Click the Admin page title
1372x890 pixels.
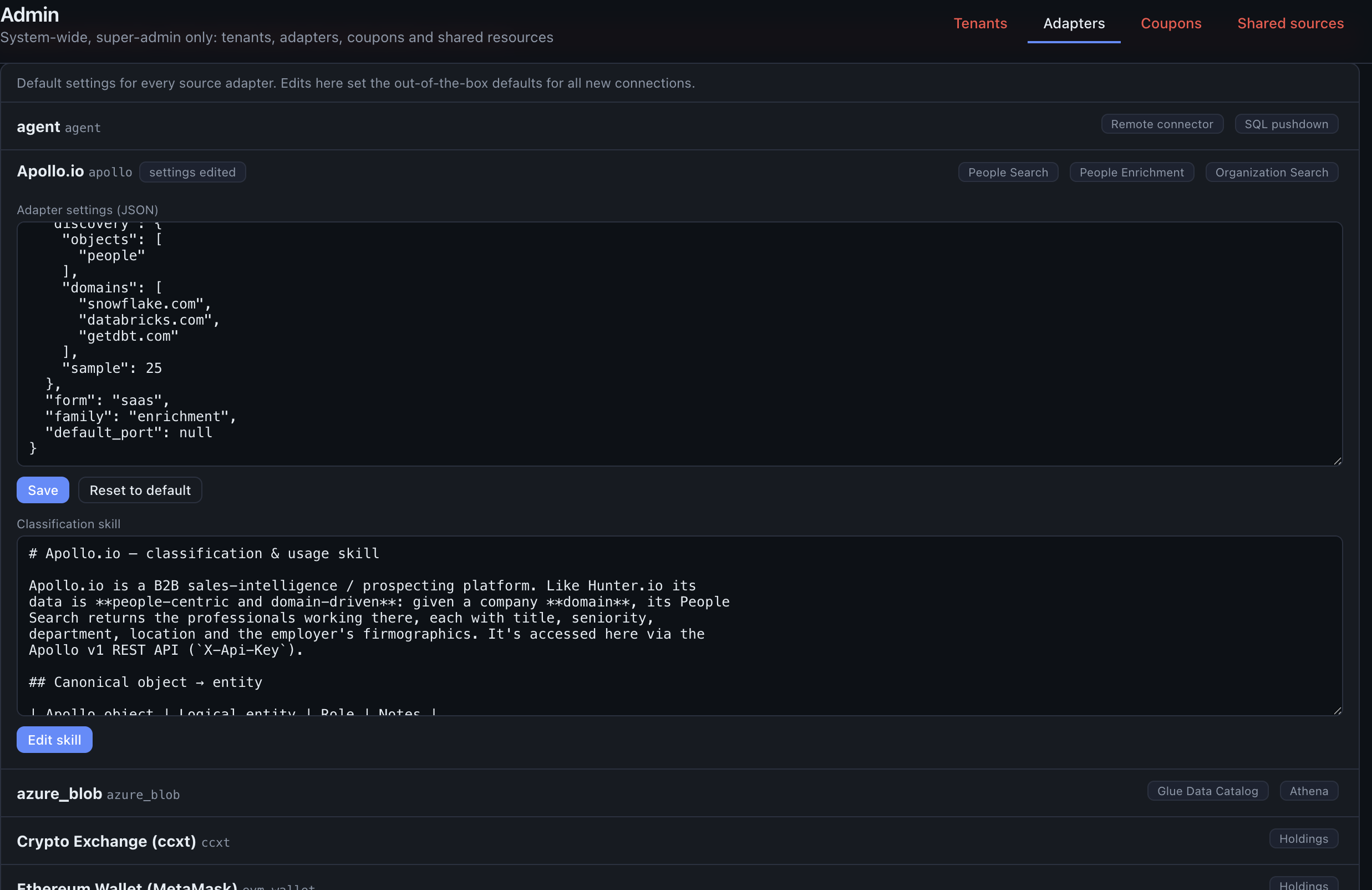(x=30, y=14)
